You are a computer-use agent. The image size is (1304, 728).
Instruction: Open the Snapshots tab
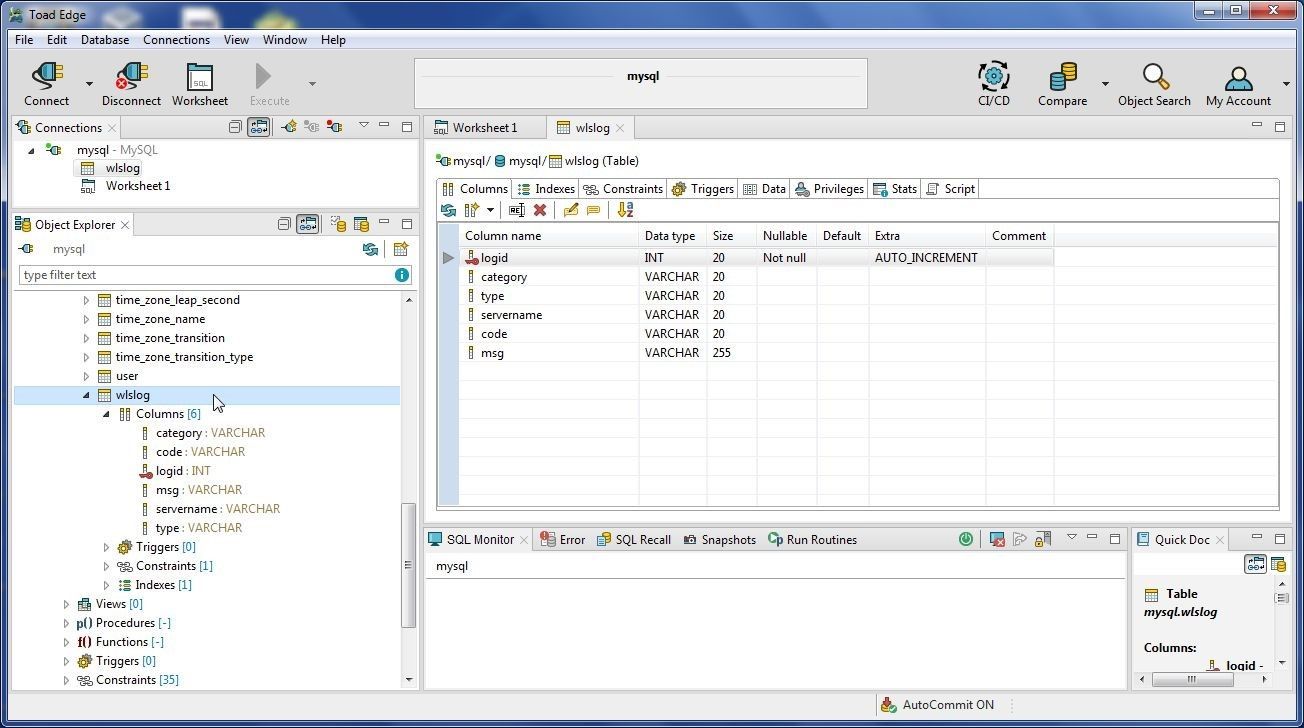point(720,539)
